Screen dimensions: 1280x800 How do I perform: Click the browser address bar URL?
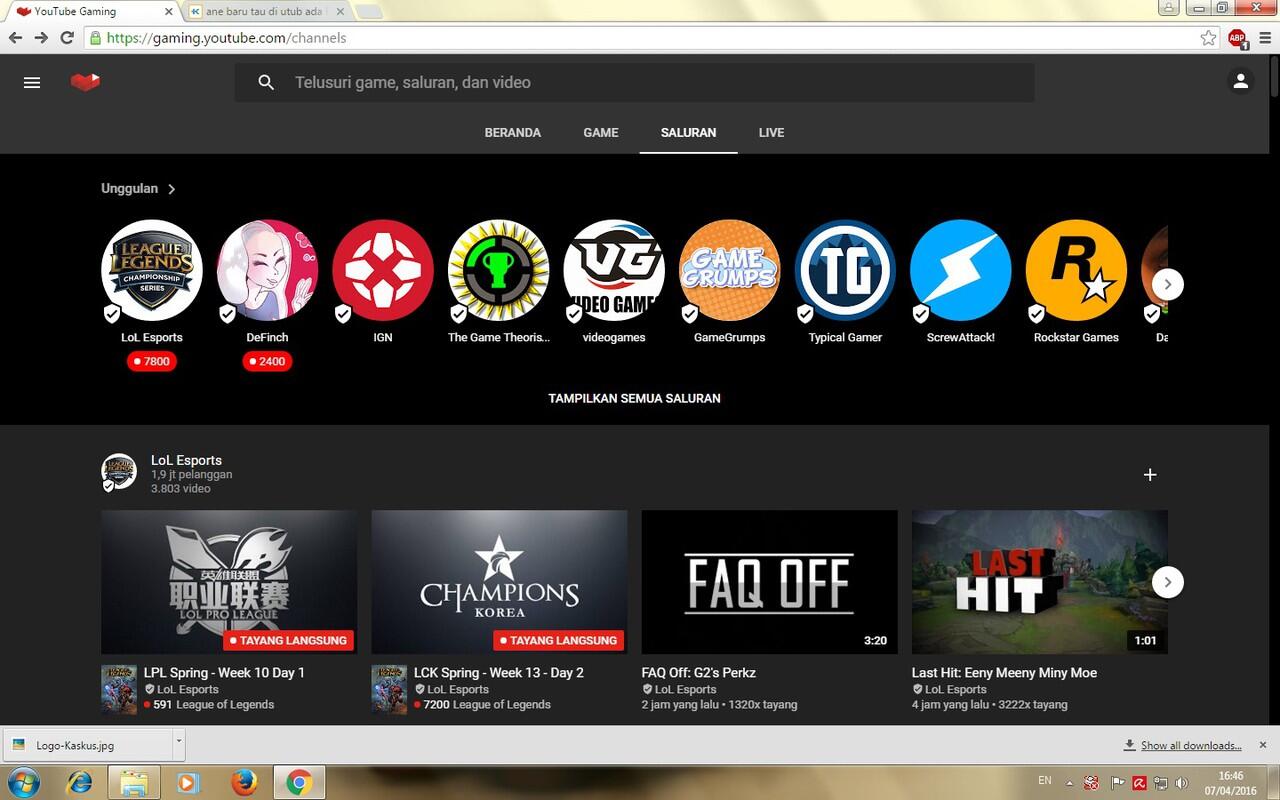226,38
